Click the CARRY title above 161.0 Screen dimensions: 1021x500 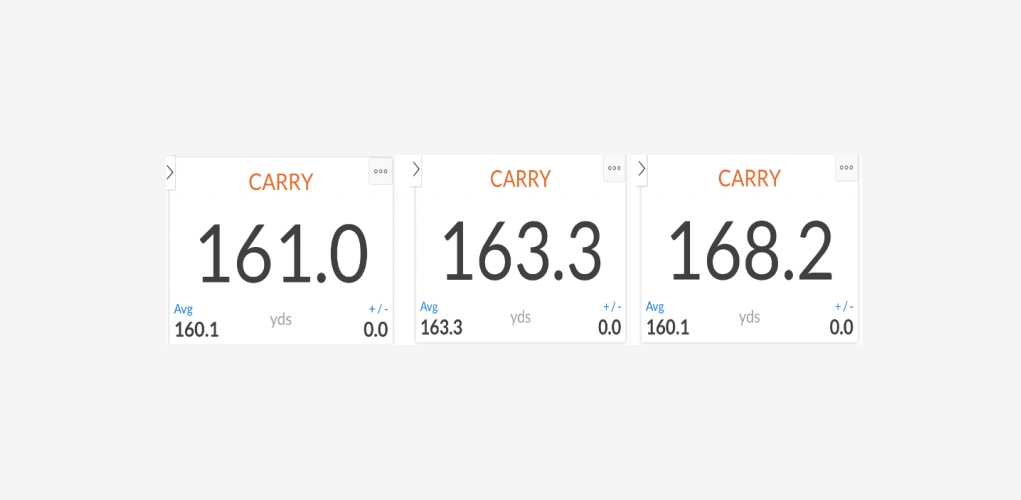(x=281, y=182)
